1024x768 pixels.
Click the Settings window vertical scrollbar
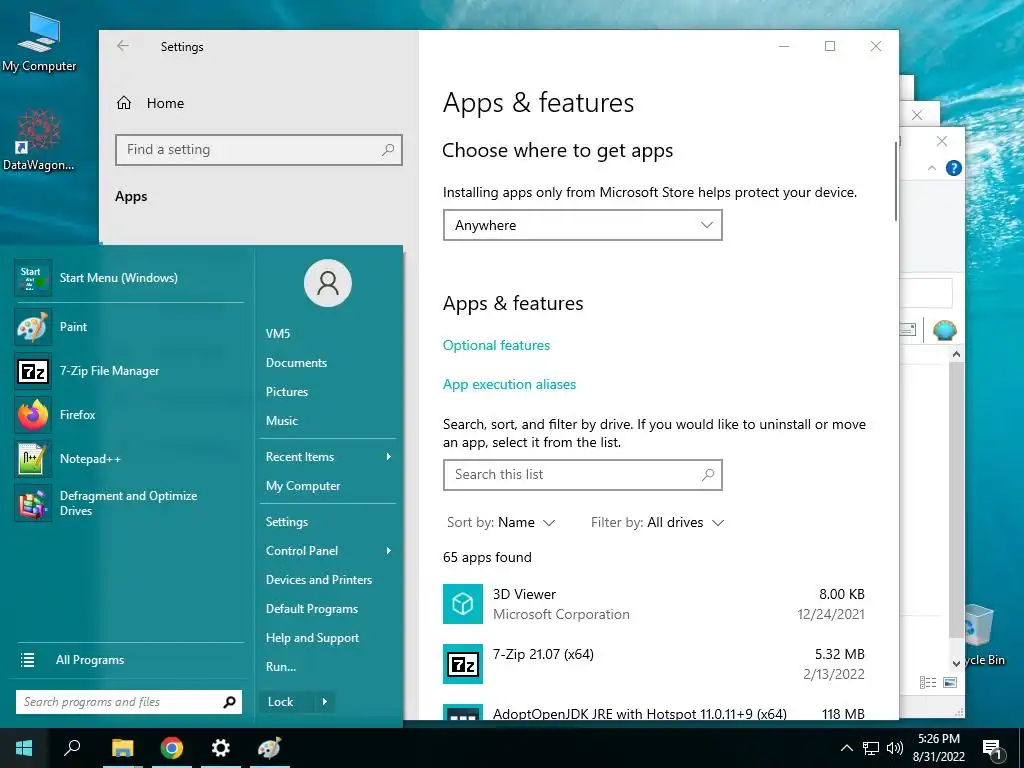click(895, 181)
